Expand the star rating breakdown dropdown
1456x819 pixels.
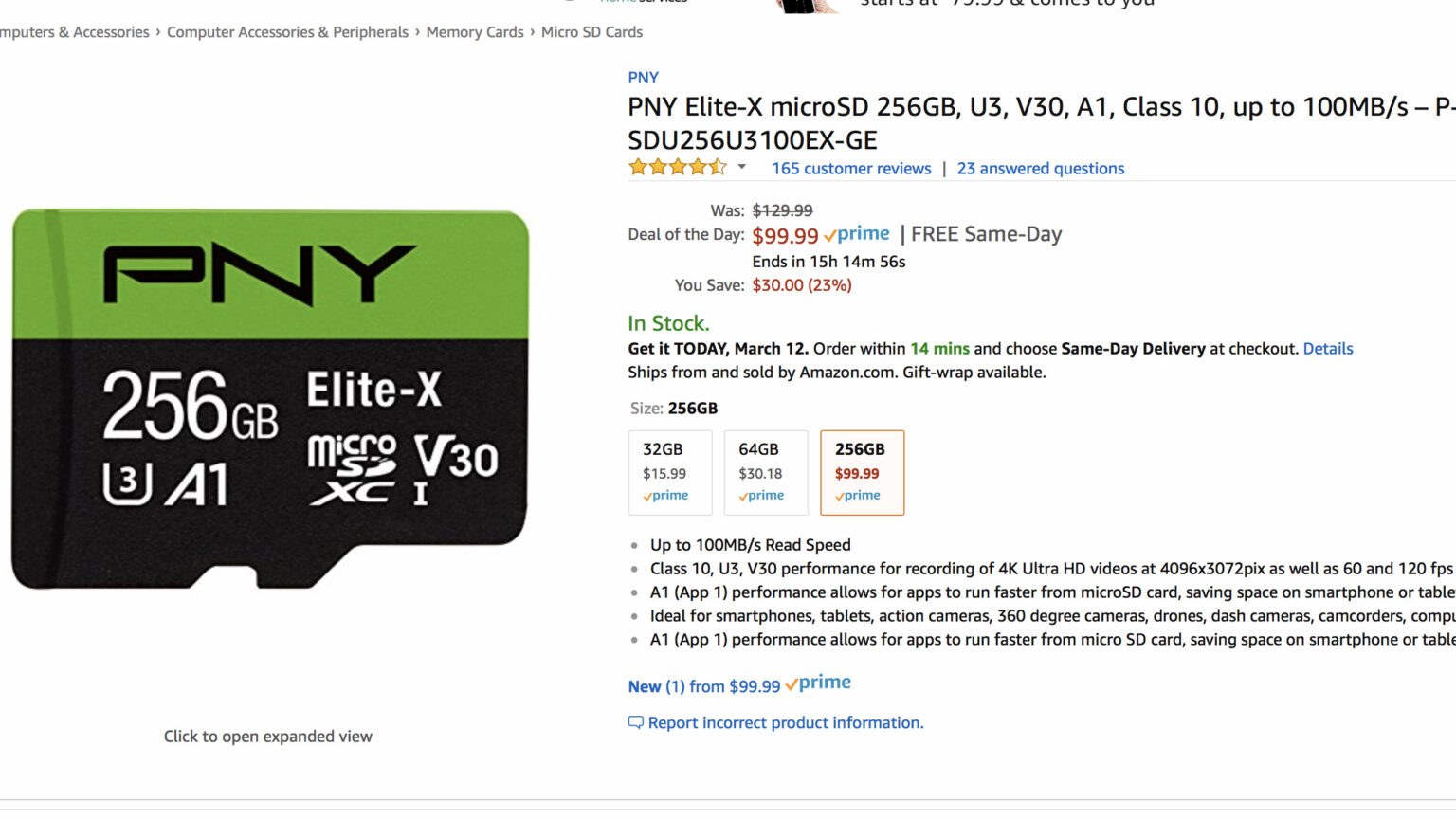pos(741,167)
